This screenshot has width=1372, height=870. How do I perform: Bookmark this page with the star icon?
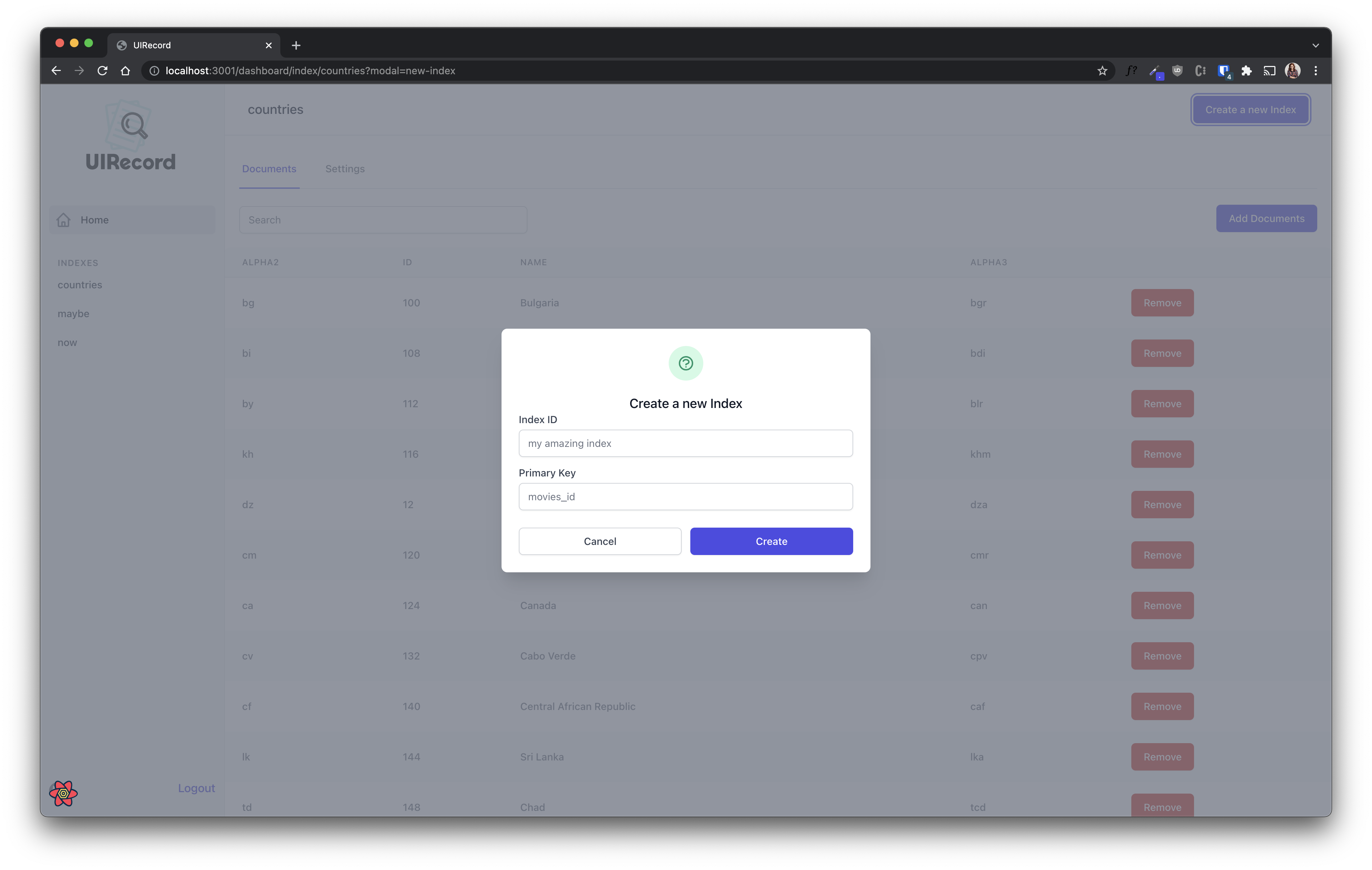tap(1102, 71)
